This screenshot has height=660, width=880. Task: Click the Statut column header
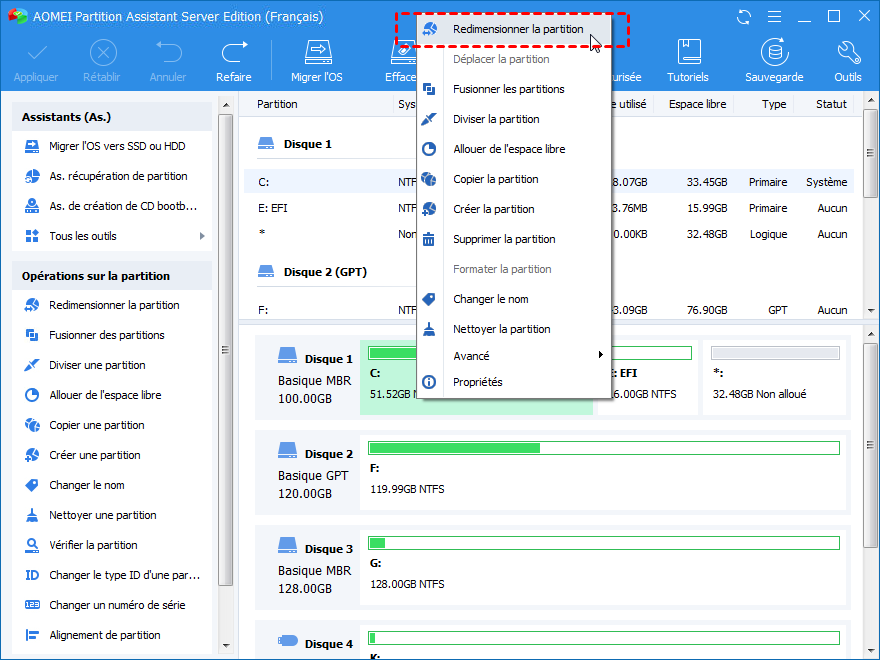pos(831,104)
